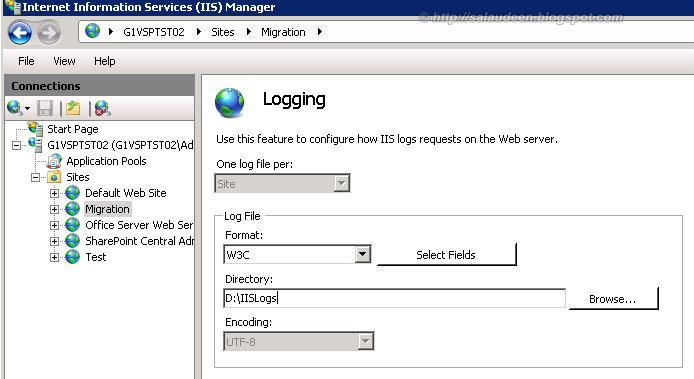Select the Test site label
The image size is (694, 379).
pos(96,257)
